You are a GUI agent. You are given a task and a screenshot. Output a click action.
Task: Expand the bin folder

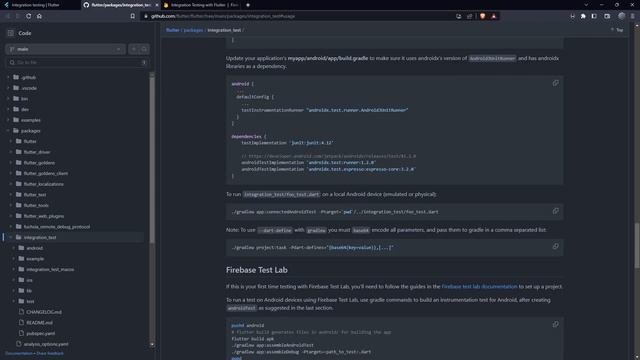(8, 98)
